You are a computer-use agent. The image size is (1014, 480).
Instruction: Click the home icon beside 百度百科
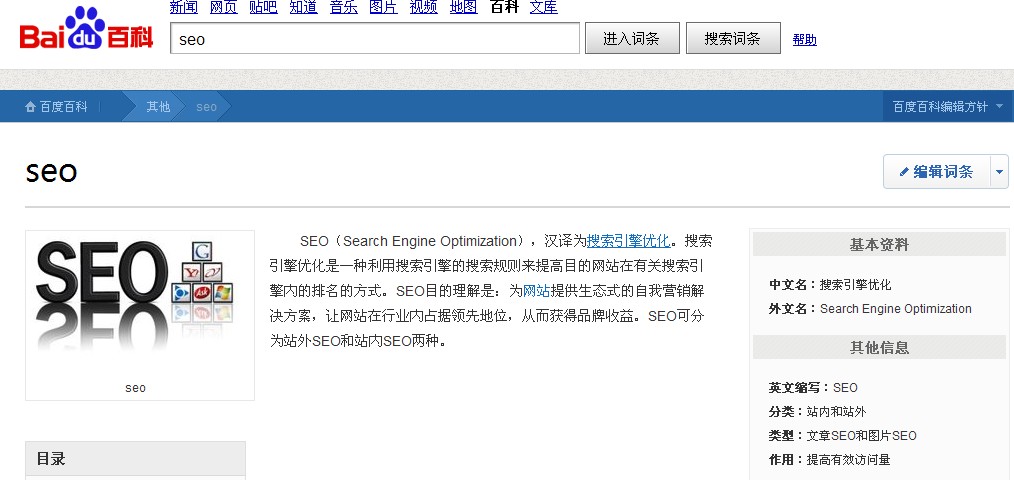coord(30,107)
